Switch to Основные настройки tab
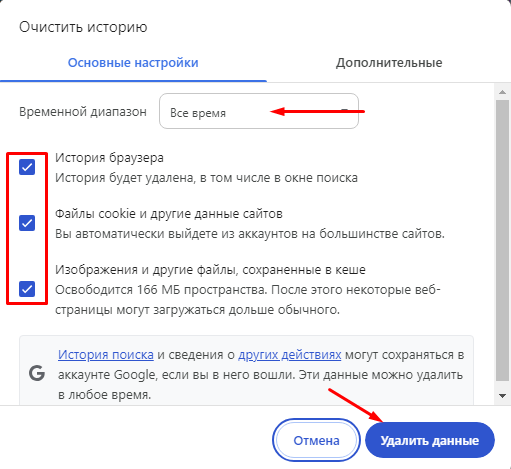 click(133, 63)
